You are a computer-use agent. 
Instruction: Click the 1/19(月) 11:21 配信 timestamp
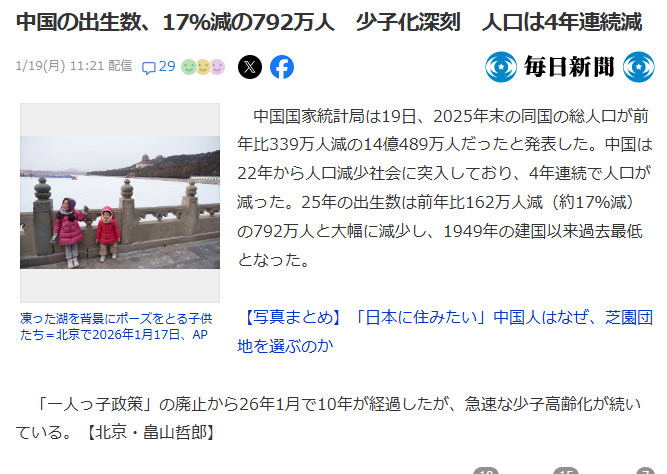(74, 66)
